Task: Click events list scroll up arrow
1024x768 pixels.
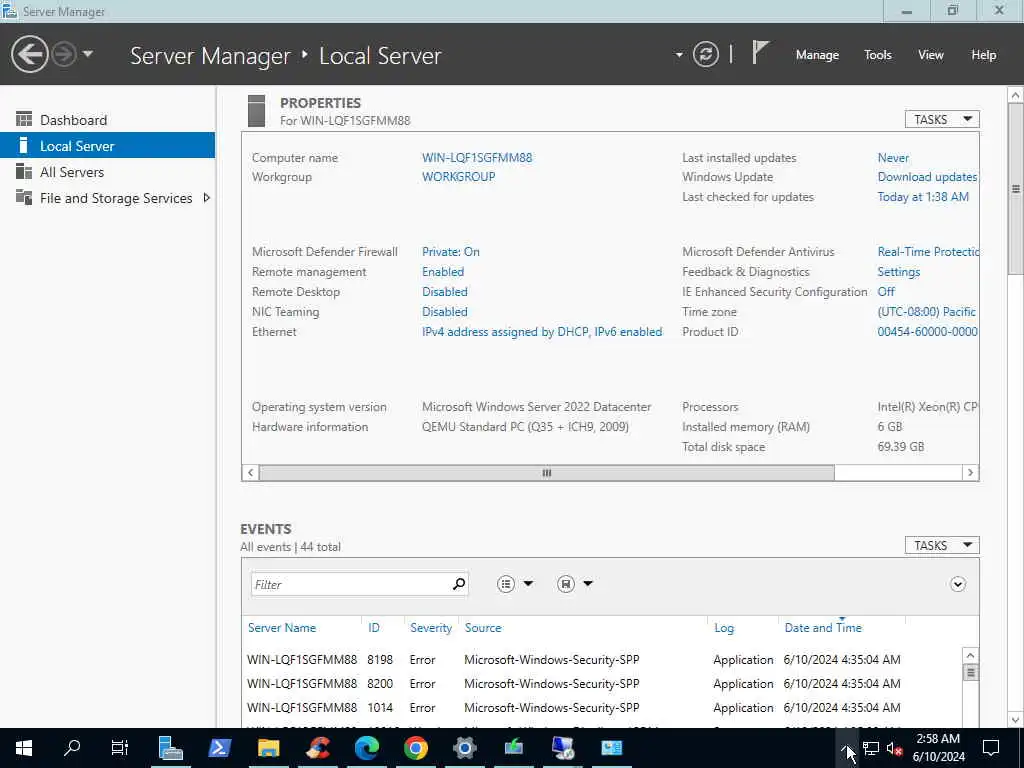Action: pos(970,656)
